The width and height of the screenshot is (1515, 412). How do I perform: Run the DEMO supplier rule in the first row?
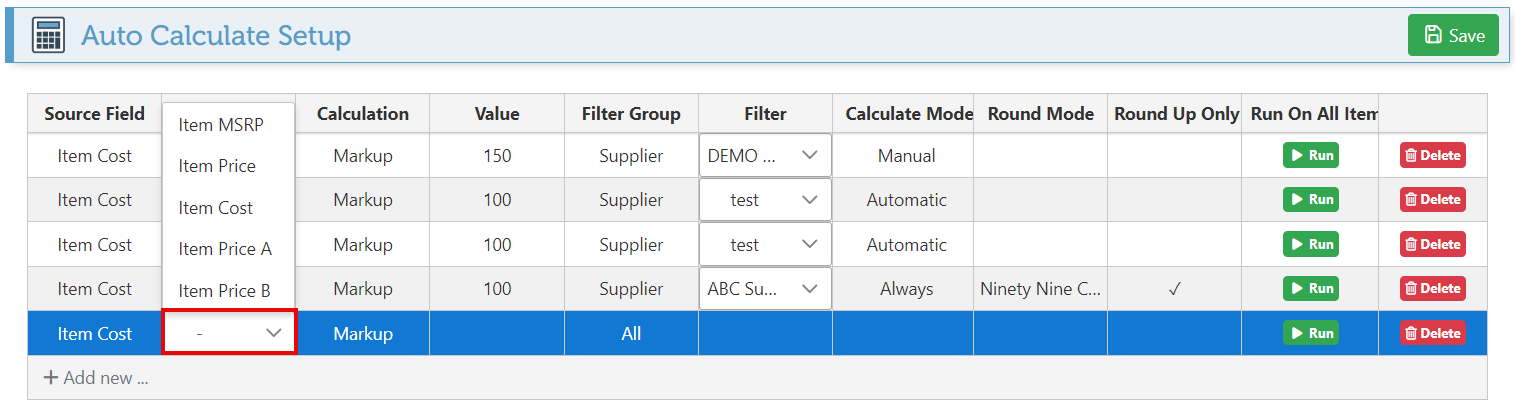coord(1310,156)
